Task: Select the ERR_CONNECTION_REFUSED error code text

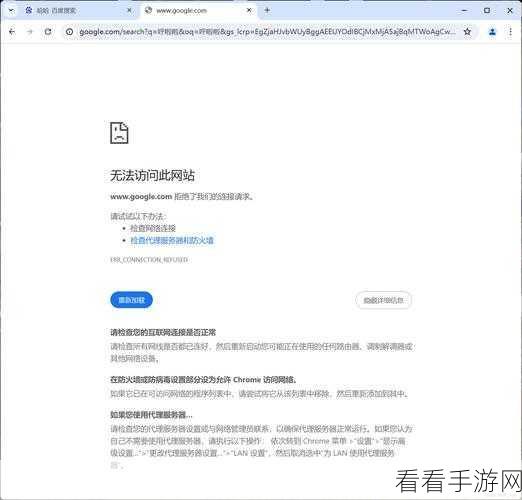Action: coord(149,260)
